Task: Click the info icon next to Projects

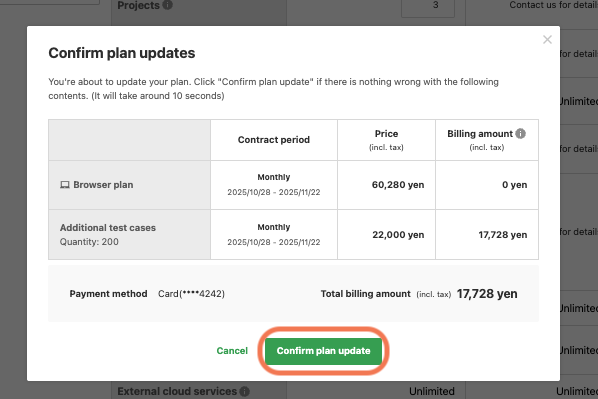Action: coord(167,5)
